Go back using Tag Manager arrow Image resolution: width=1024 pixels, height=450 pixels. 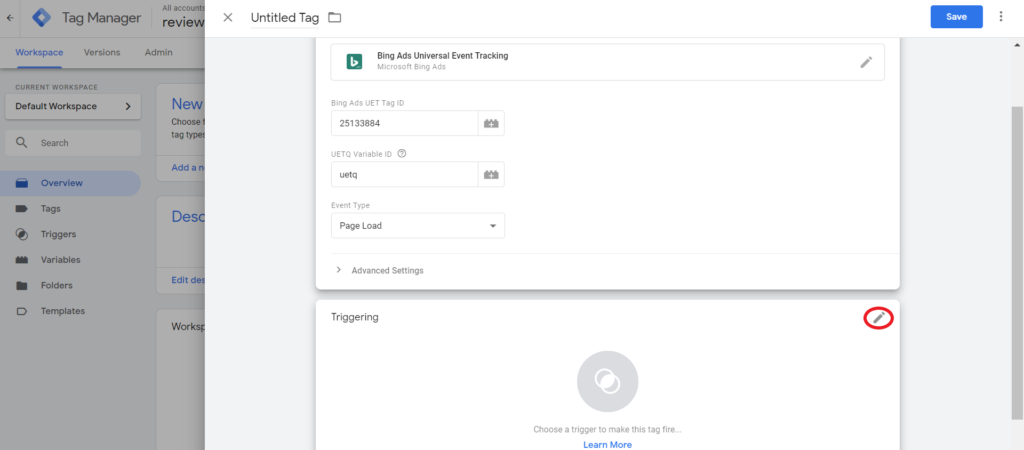pos(10,17)
